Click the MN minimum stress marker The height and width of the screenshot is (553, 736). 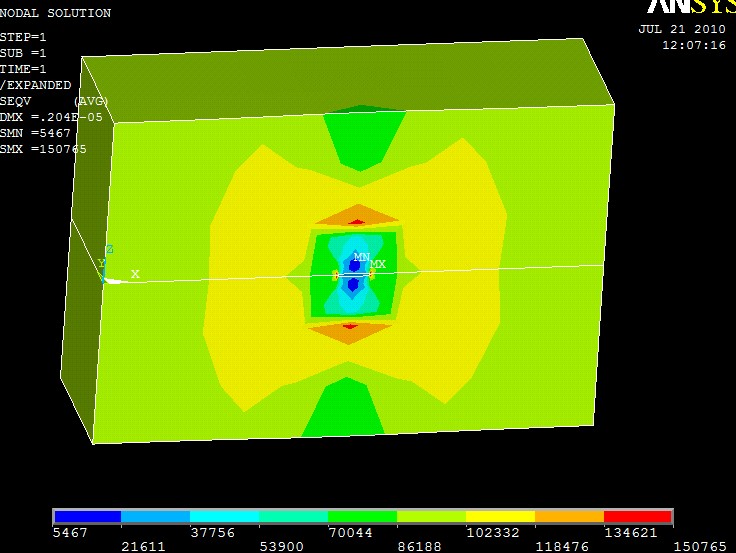pyautogui.click(x=361, y=257)
